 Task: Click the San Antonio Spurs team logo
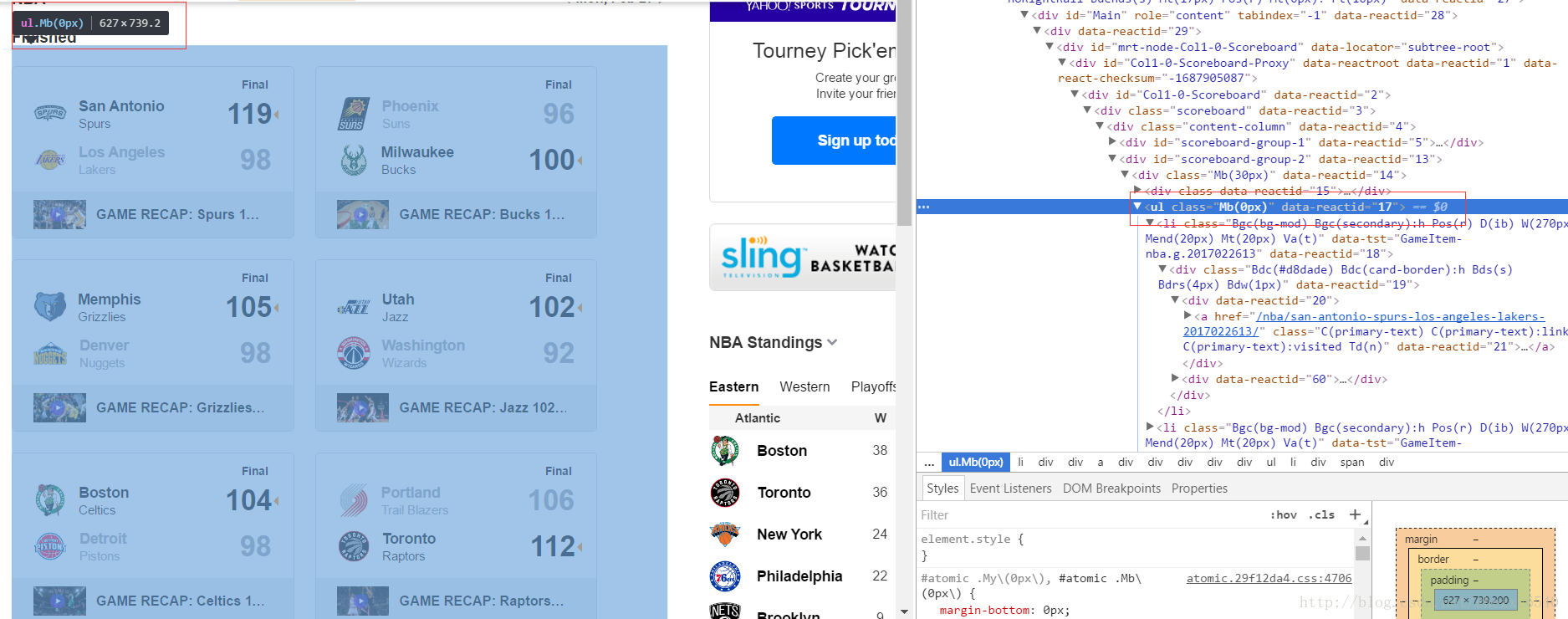point(50,113)
